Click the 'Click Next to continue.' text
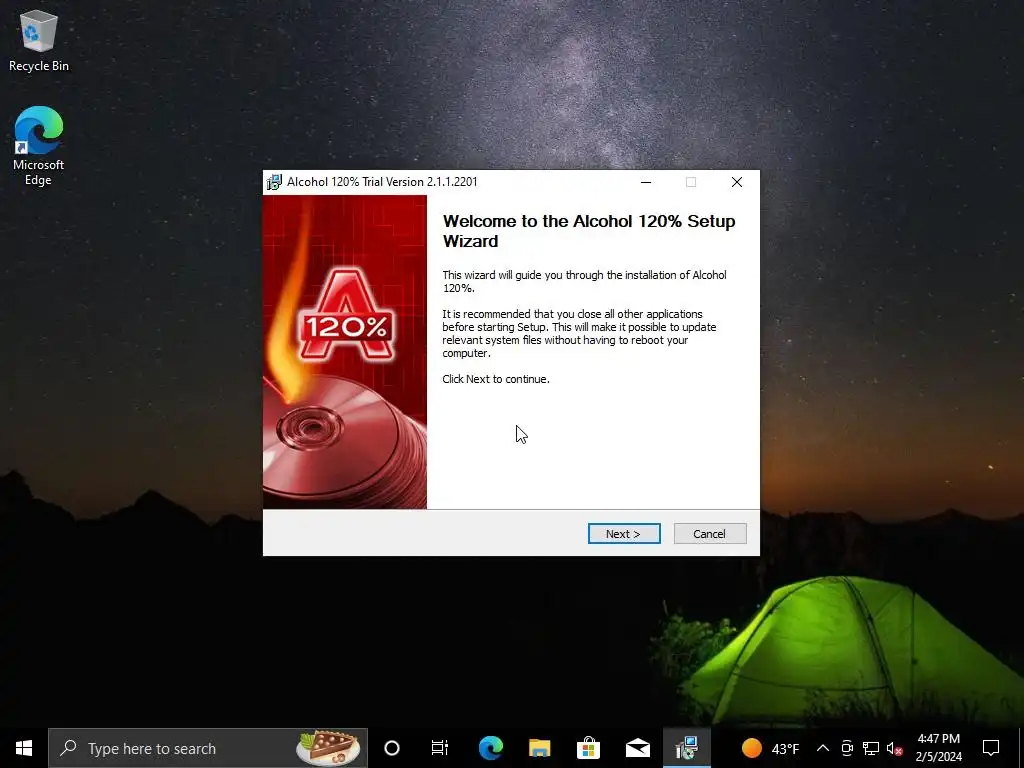1024x768 pixels. tap(496, 379)
